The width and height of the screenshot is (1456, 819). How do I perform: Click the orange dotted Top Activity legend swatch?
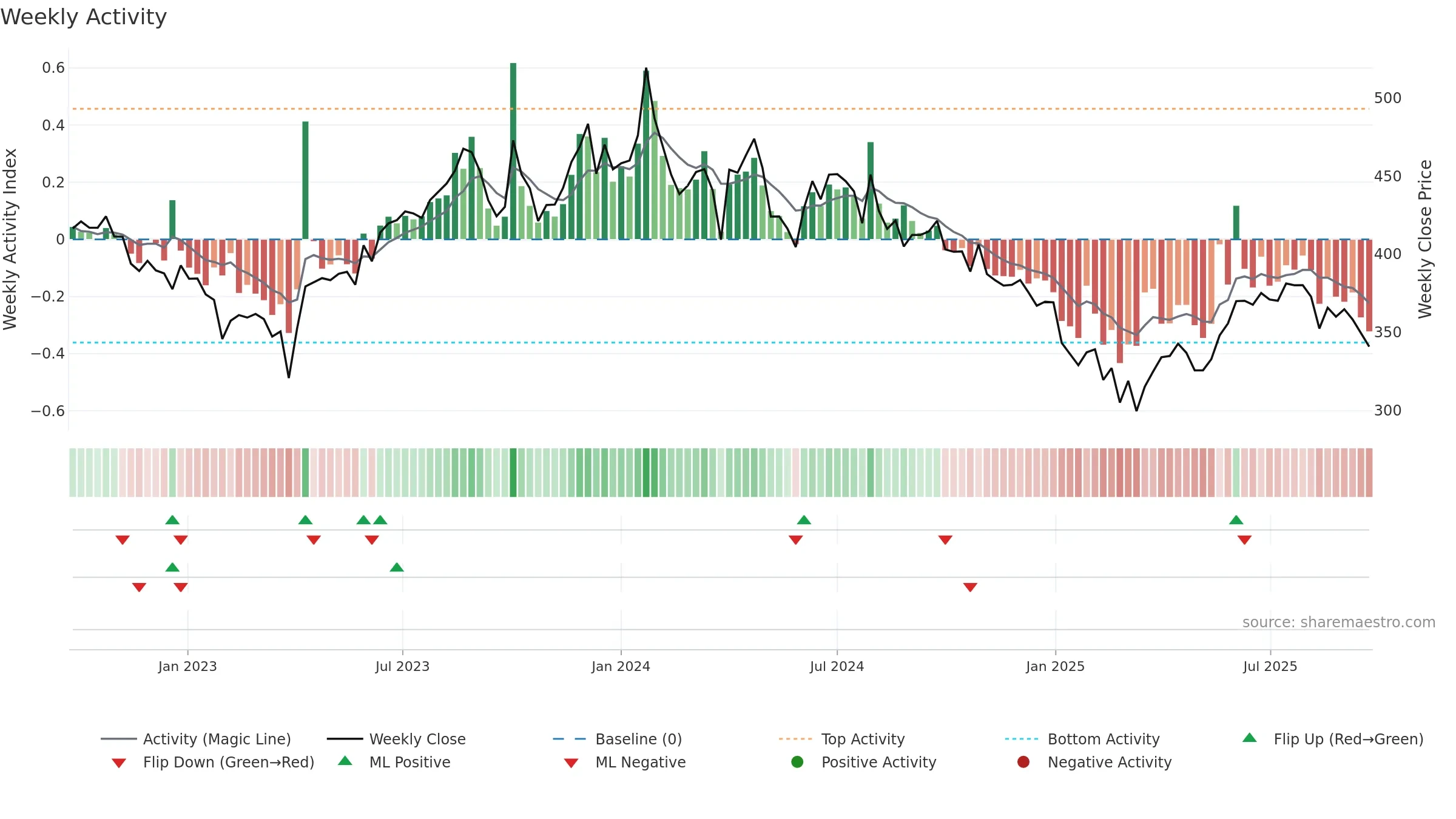click(796, 739)
